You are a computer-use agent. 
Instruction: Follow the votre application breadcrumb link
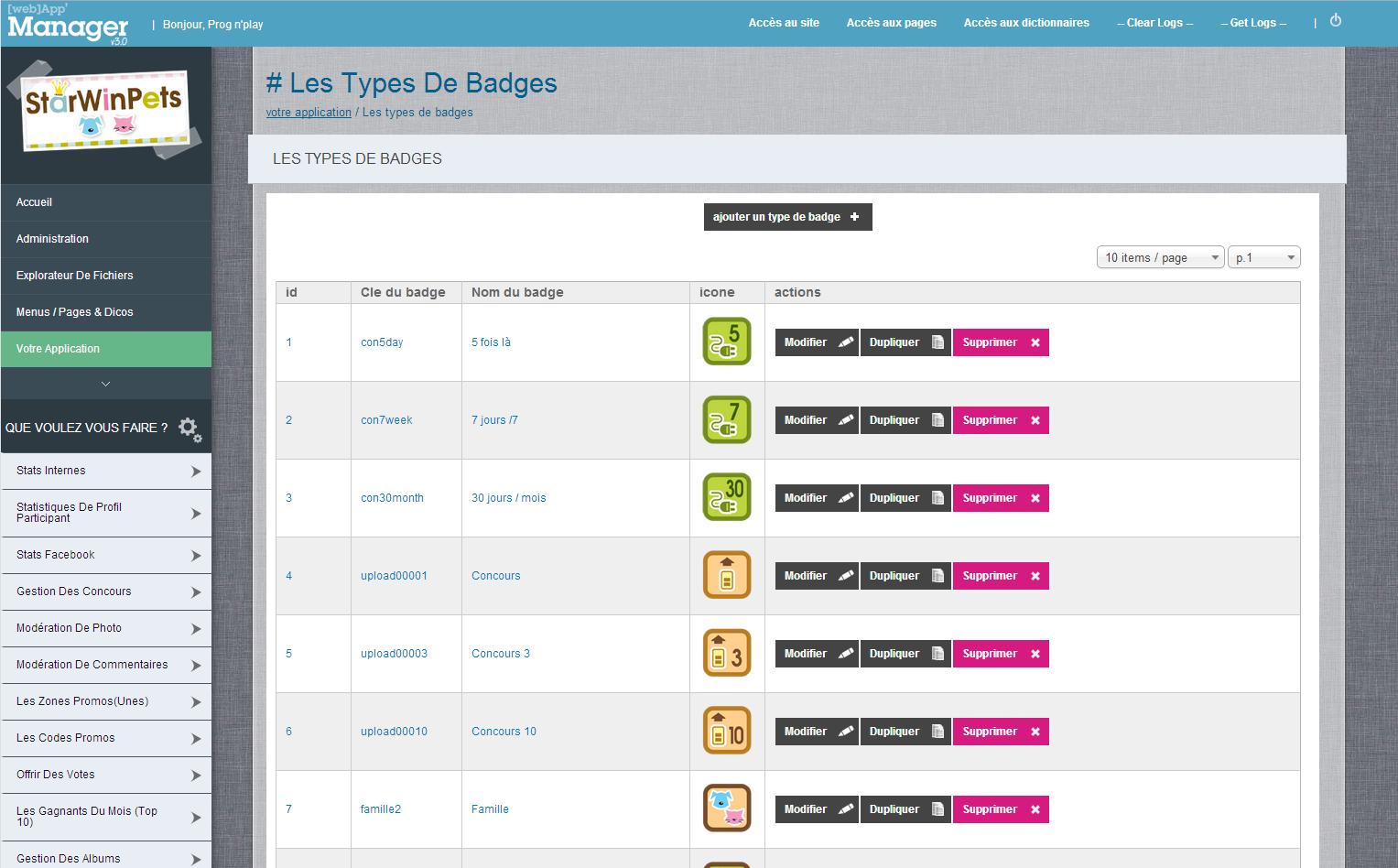(x=309, y=113)
